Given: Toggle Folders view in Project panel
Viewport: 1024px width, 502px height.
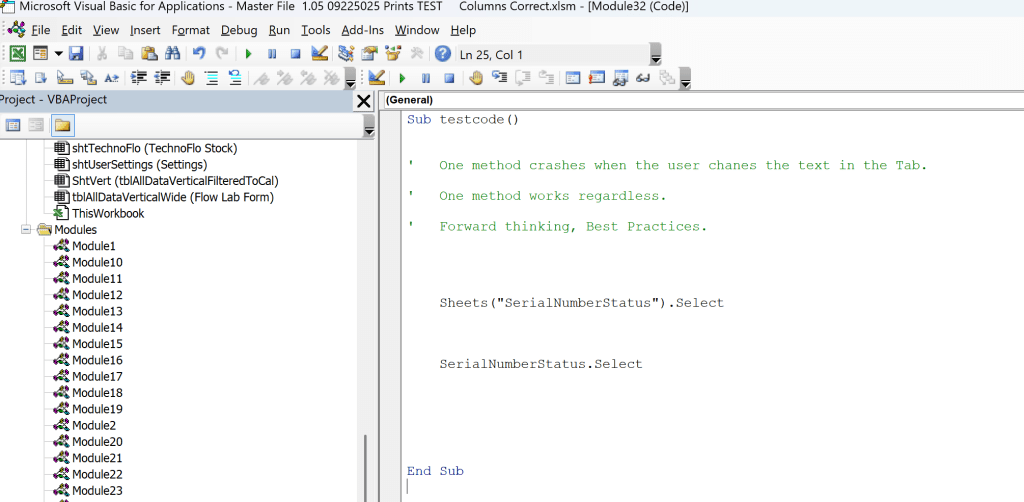Looking at the screenshot, I should point(62,125).
